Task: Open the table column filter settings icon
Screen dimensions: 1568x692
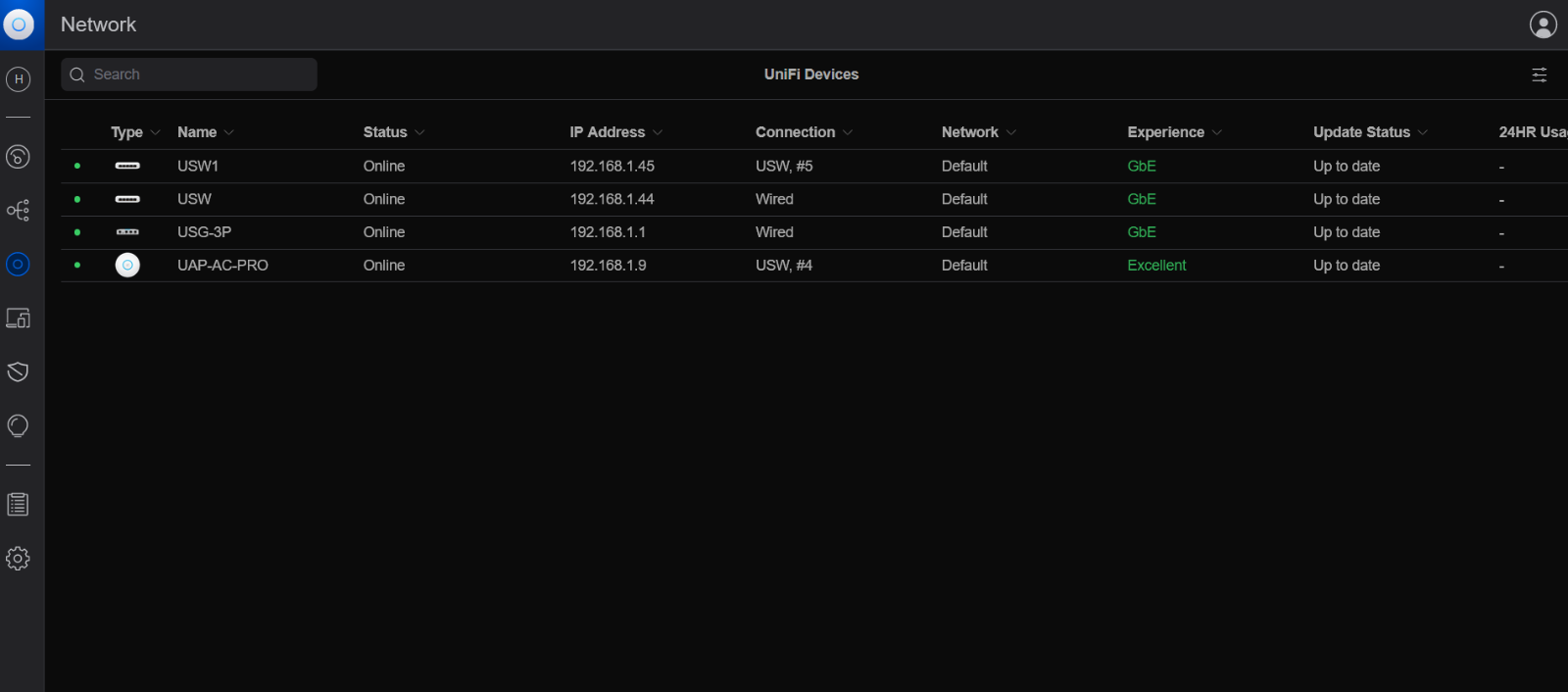Action: click(1540, 74)
